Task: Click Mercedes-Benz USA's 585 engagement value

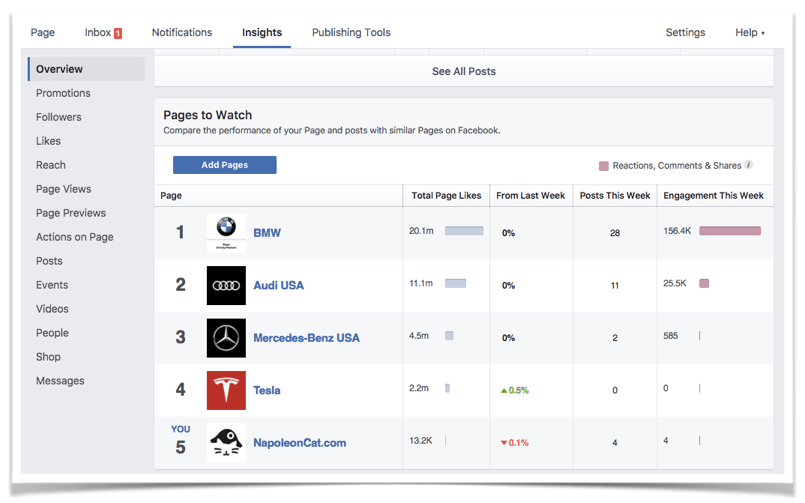Action: coord(670,336)
